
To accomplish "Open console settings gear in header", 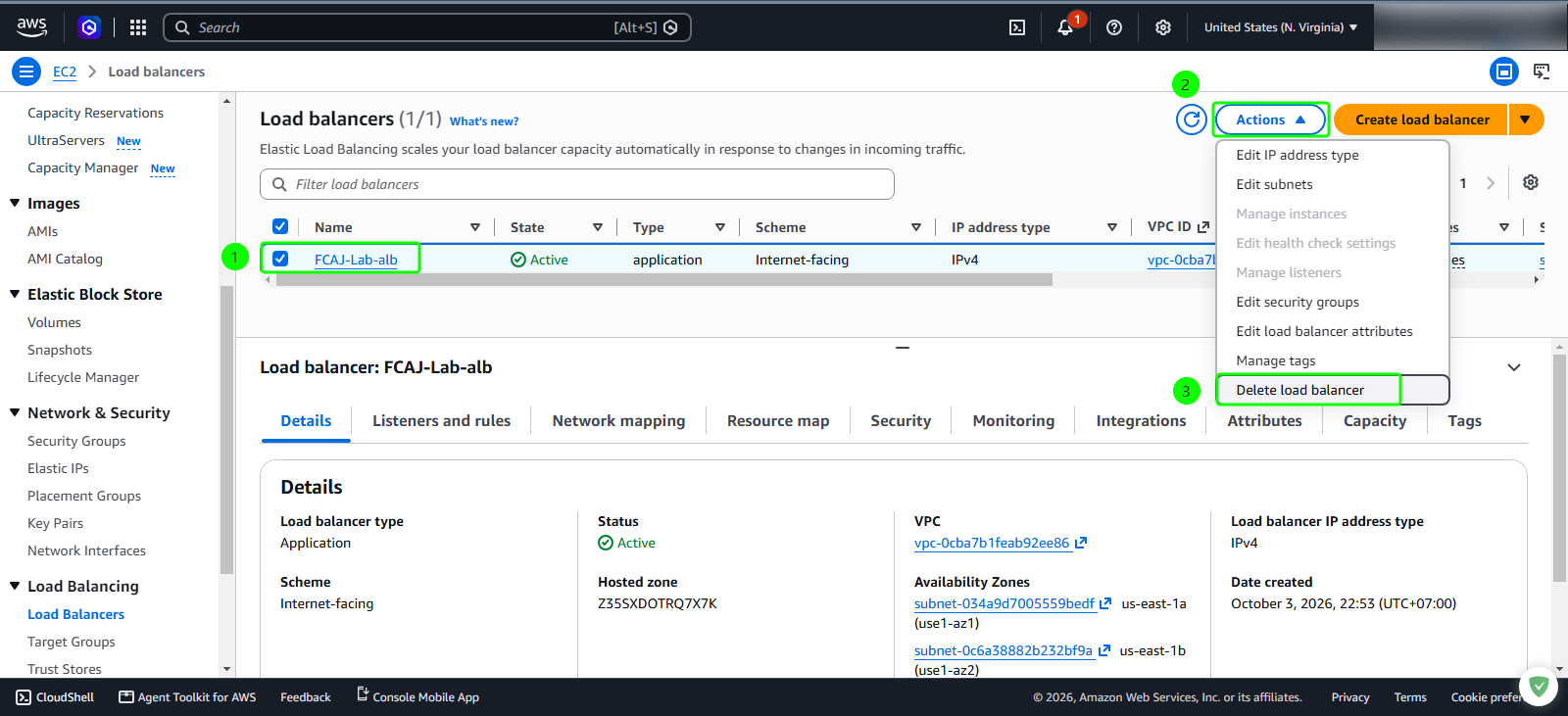I will 1163,27.
